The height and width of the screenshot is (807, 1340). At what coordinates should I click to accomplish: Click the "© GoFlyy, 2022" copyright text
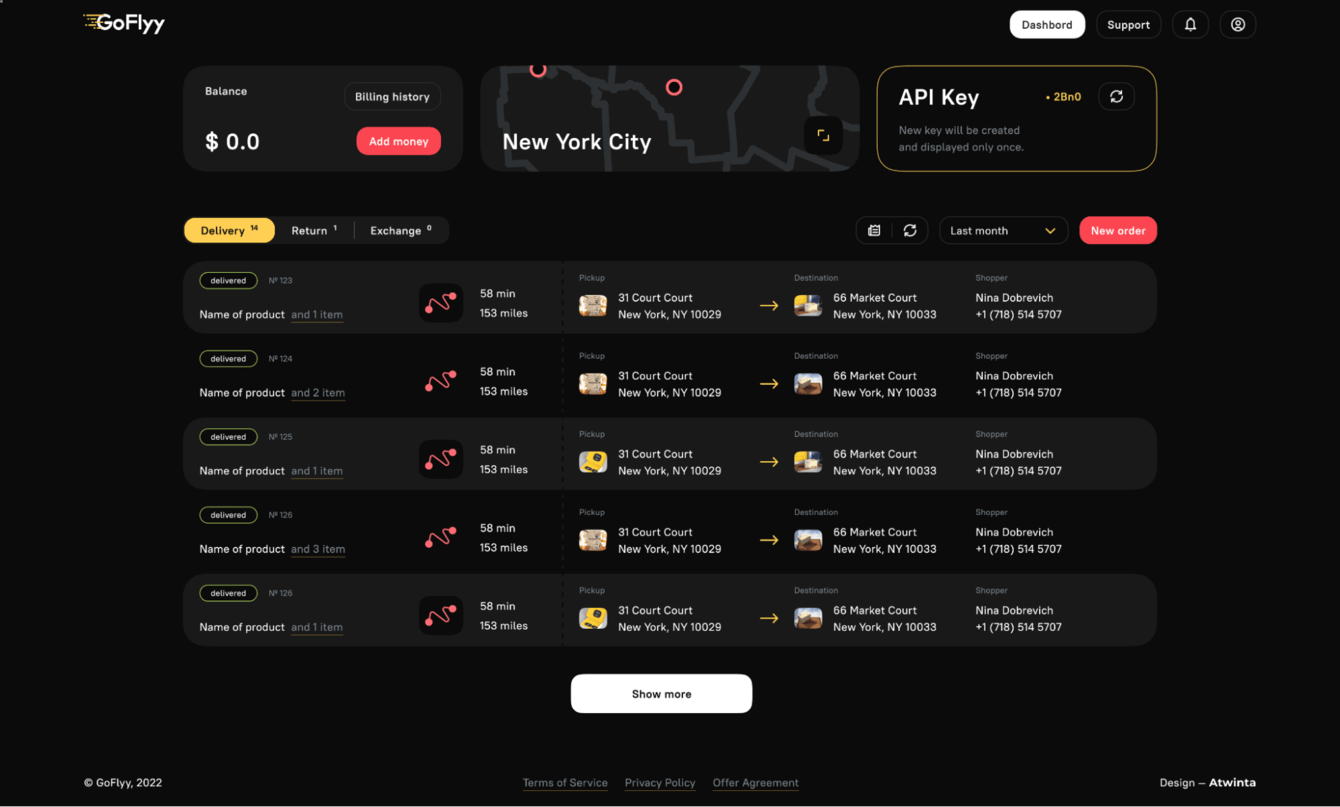click(x=123, y=783)
